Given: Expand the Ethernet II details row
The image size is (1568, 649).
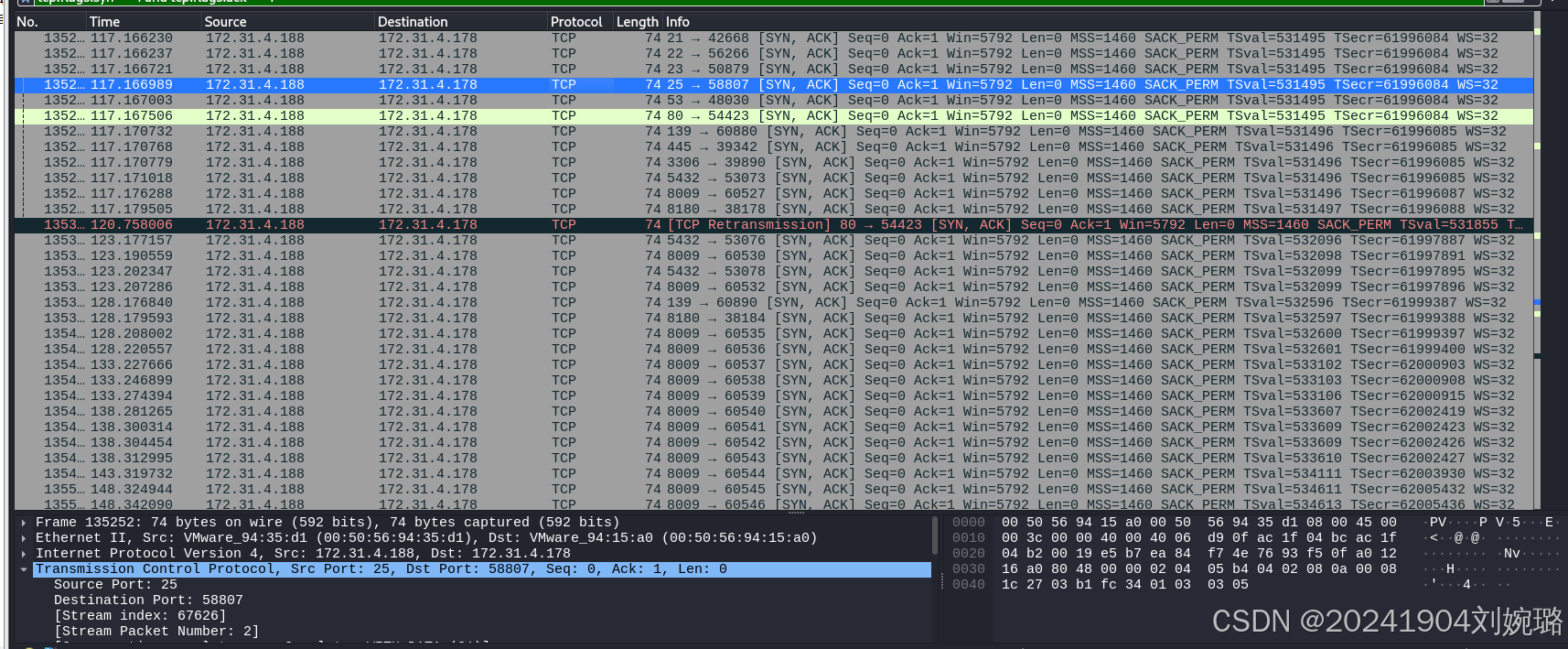Looking at the screenshot, I should [x=24, y=538].
